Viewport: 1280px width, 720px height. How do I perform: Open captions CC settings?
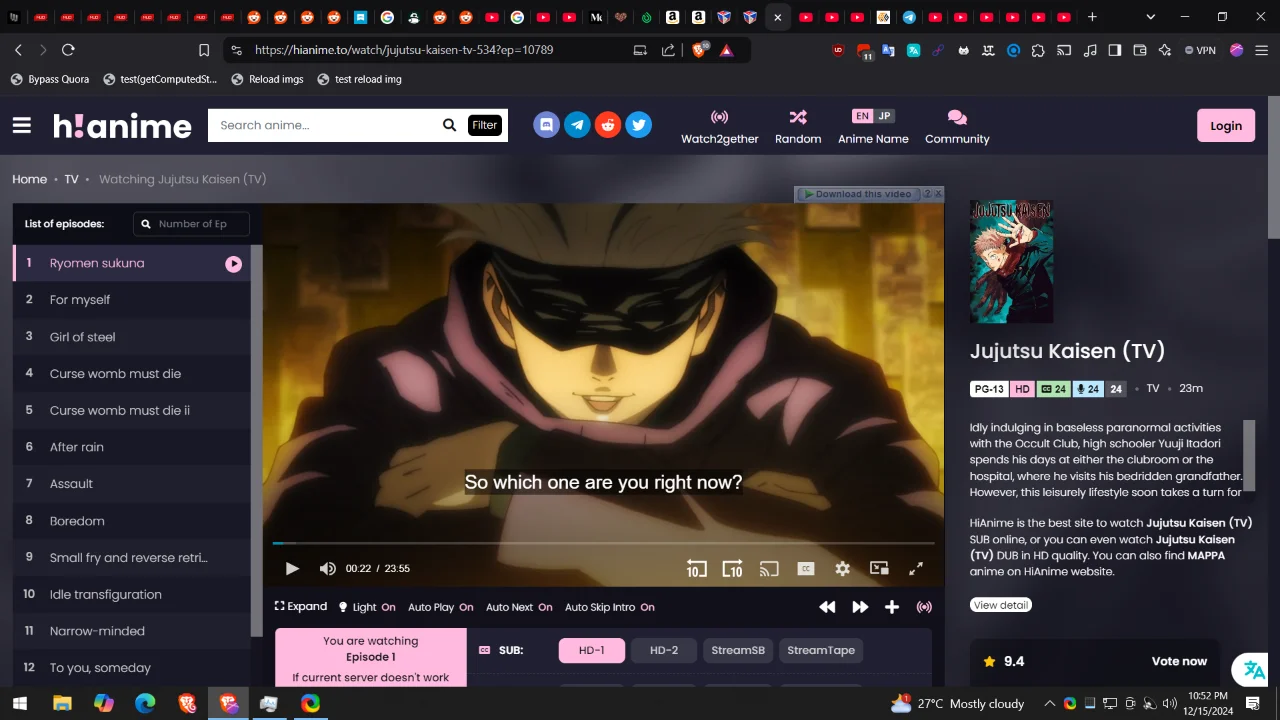[x=806, y=569]
